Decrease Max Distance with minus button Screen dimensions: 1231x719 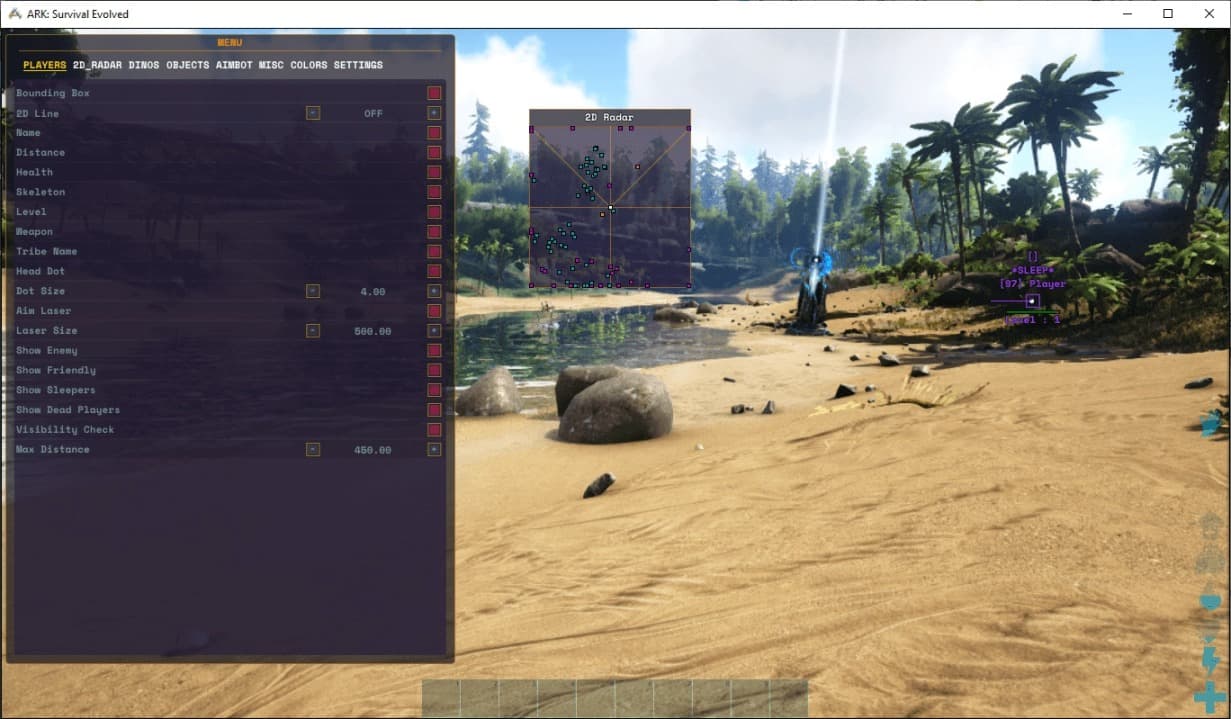pos(313,450)
